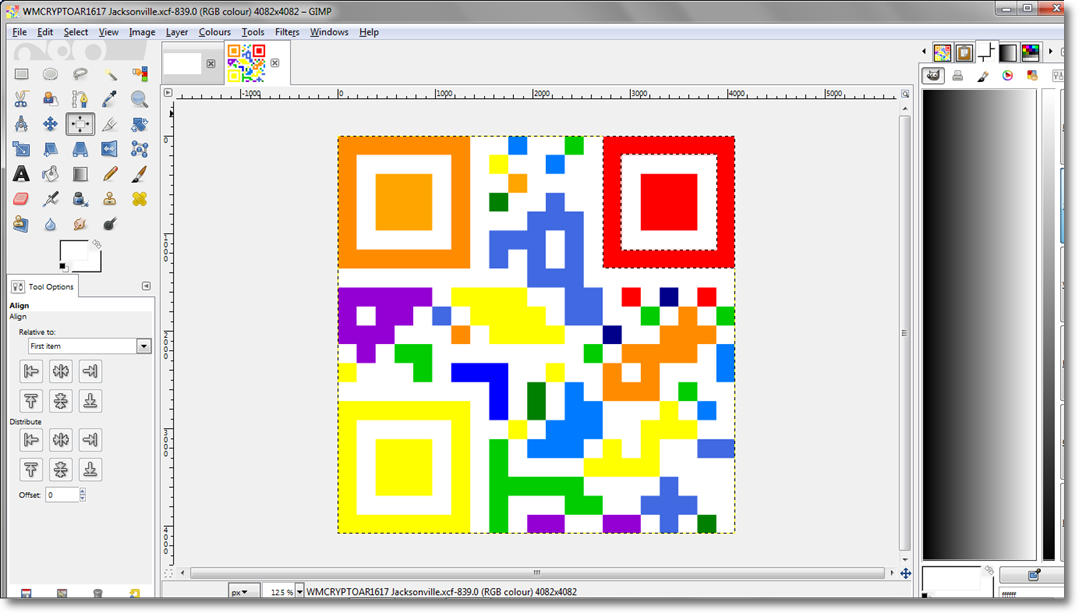Click the vertical canvas scrollbar
This screenshot has height=615, width=1080.
[x=905, y=333]
